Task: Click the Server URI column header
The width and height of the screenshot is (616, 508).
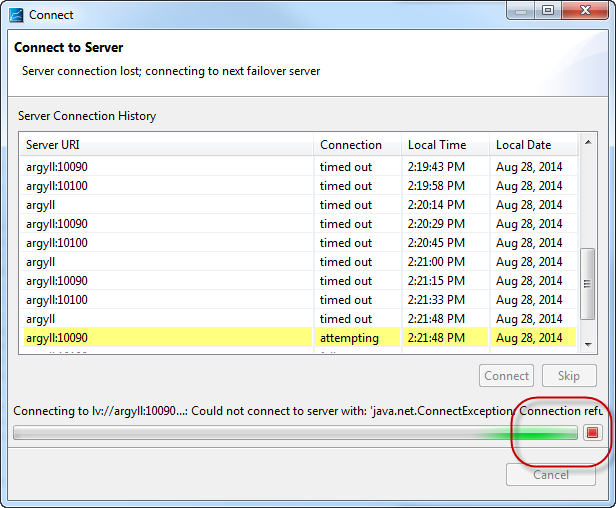Action: coord(167,145)
